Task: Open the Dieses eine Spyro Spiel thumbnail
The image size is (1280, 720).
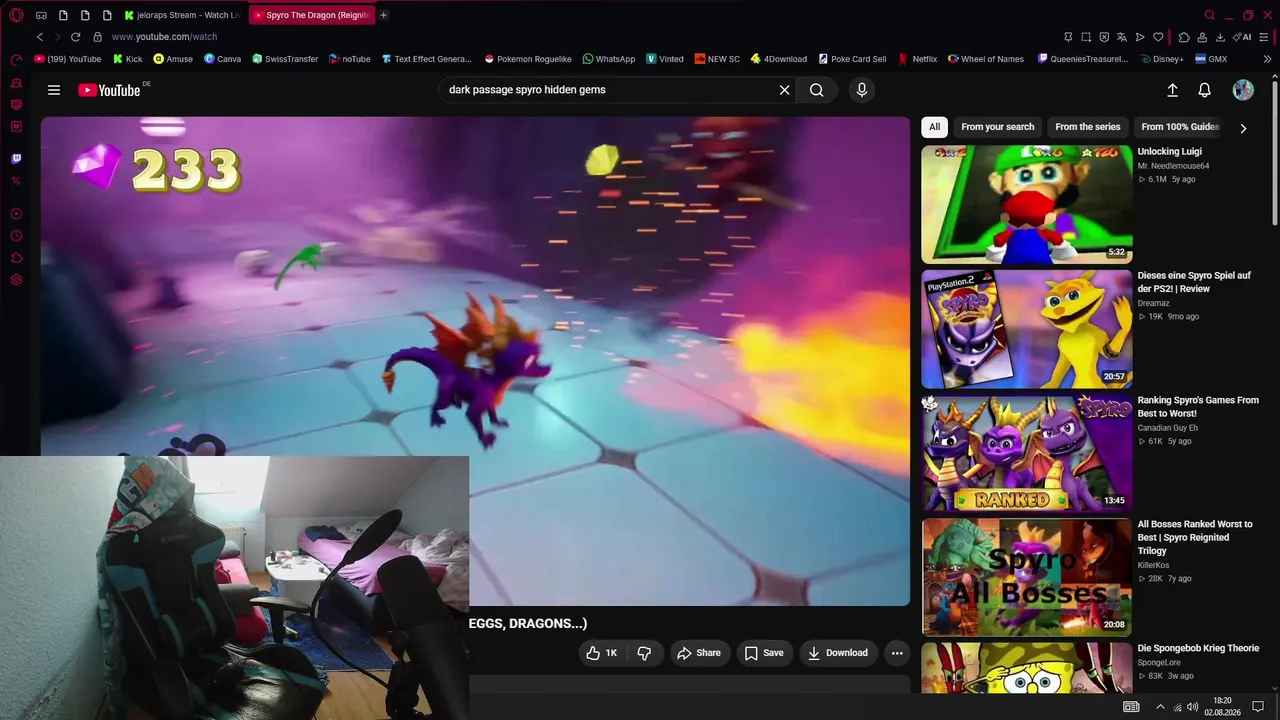Action: point(1026,329)
